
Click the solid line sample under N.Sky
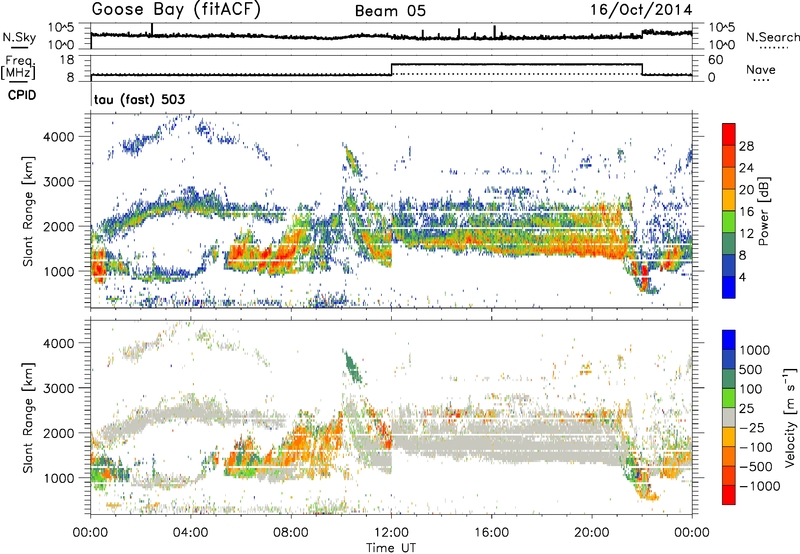point(19,47)
